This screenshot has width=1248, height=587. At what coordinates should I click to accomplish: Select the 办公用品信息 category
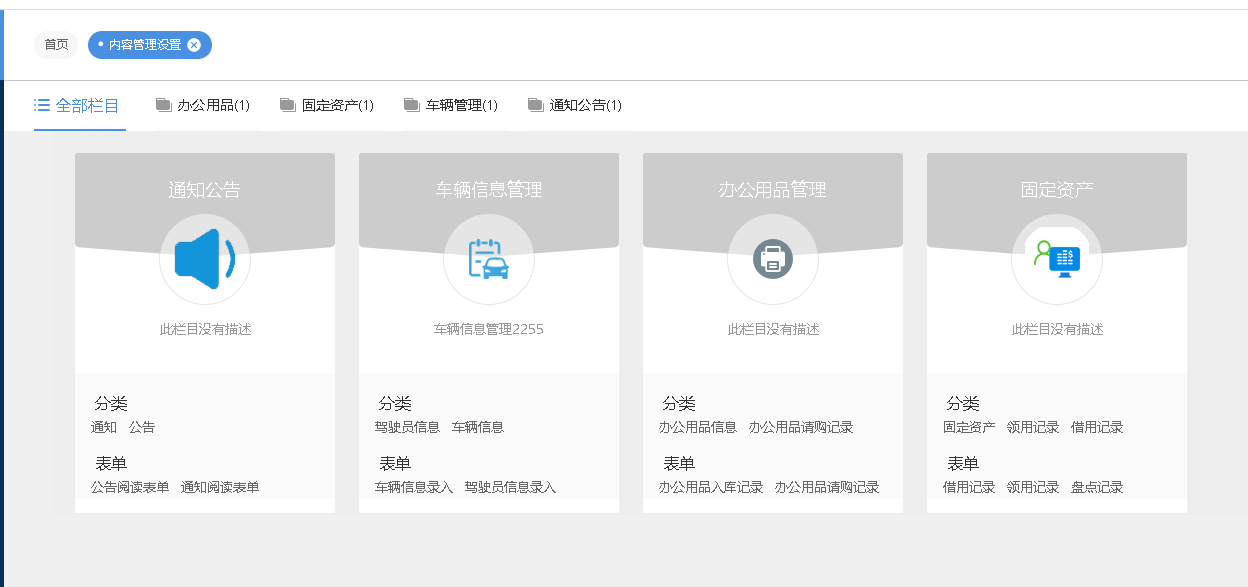(698, 427)
